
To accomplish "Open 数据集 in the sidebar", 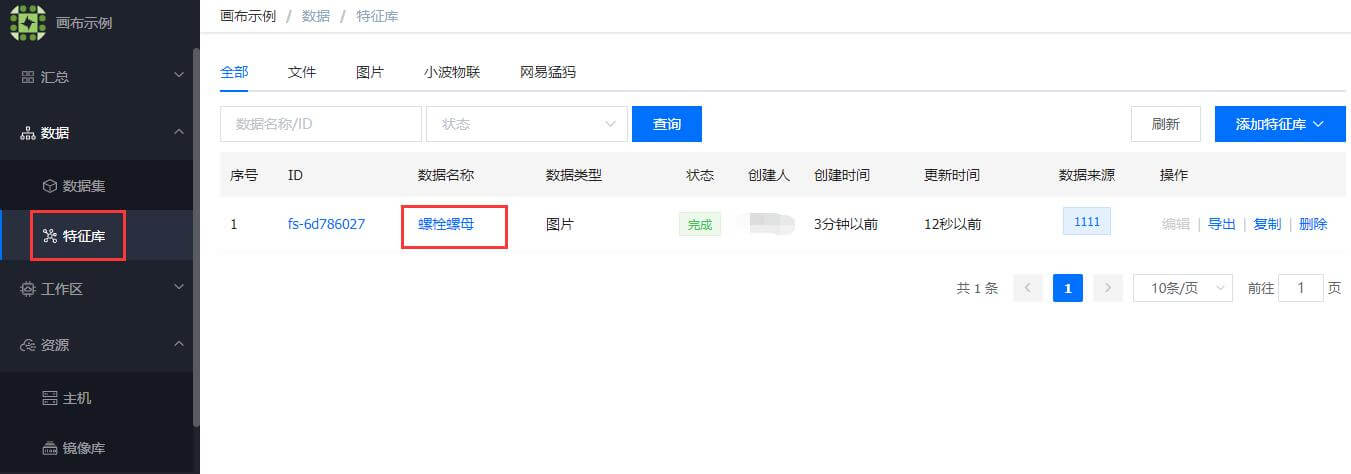I will 84,186.
